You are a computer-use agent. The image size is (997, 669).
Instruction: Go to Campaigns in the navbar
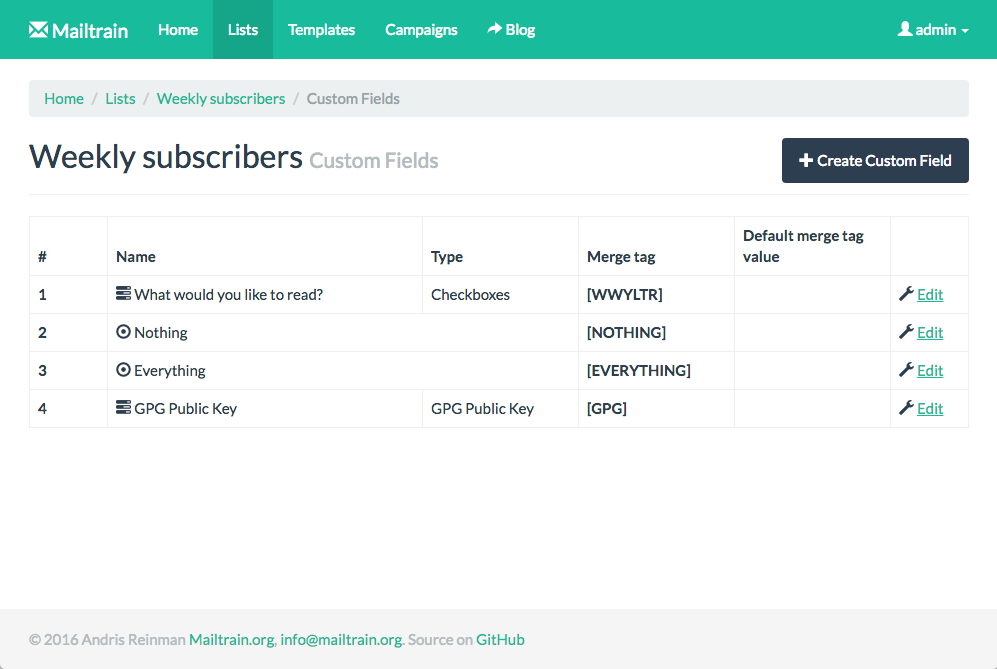pyautogui.click(x=421, y=30)
